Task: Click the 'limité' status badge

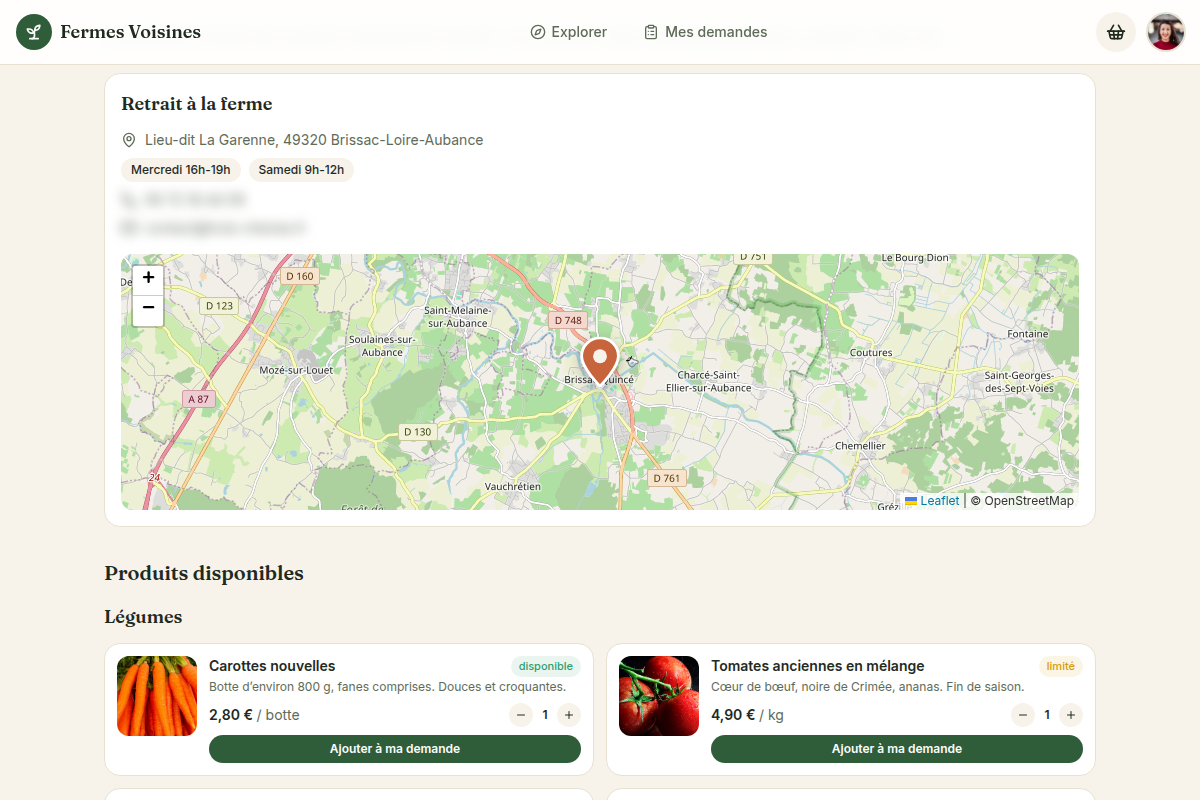Action: click(x=1061, y=666)
